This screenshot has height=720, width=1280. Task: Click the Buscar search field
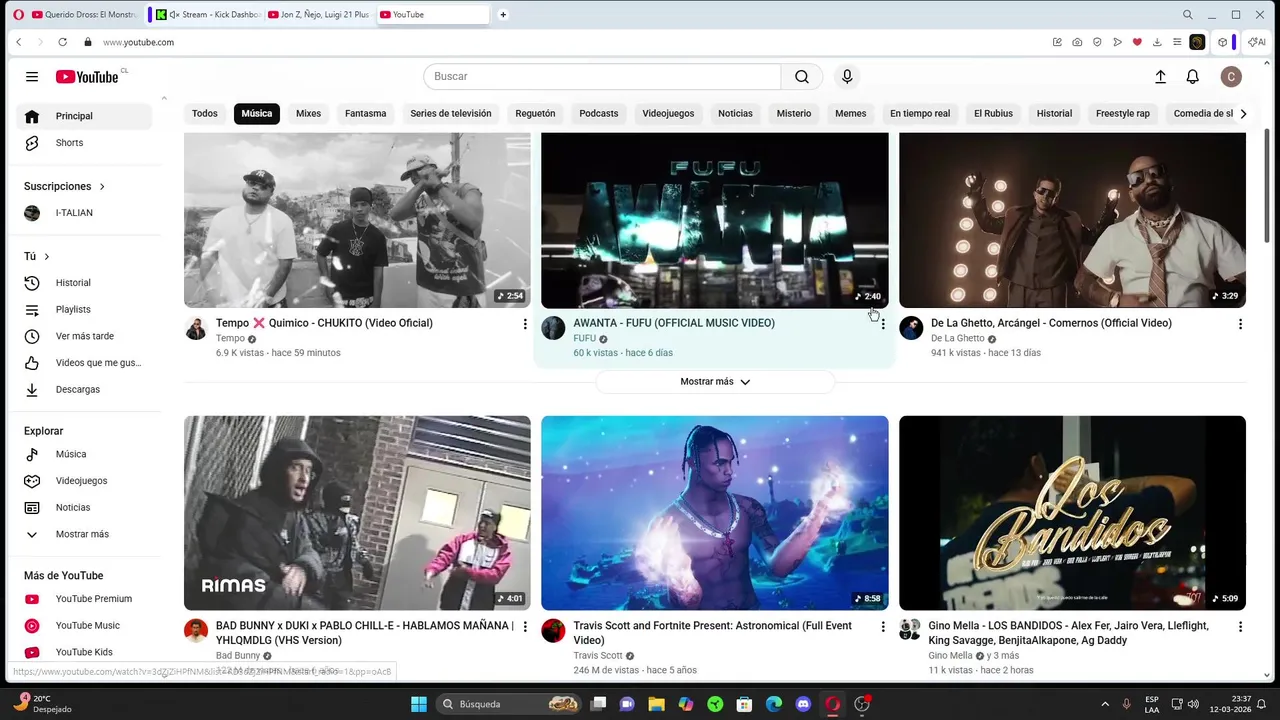click(x=602, y=77)
